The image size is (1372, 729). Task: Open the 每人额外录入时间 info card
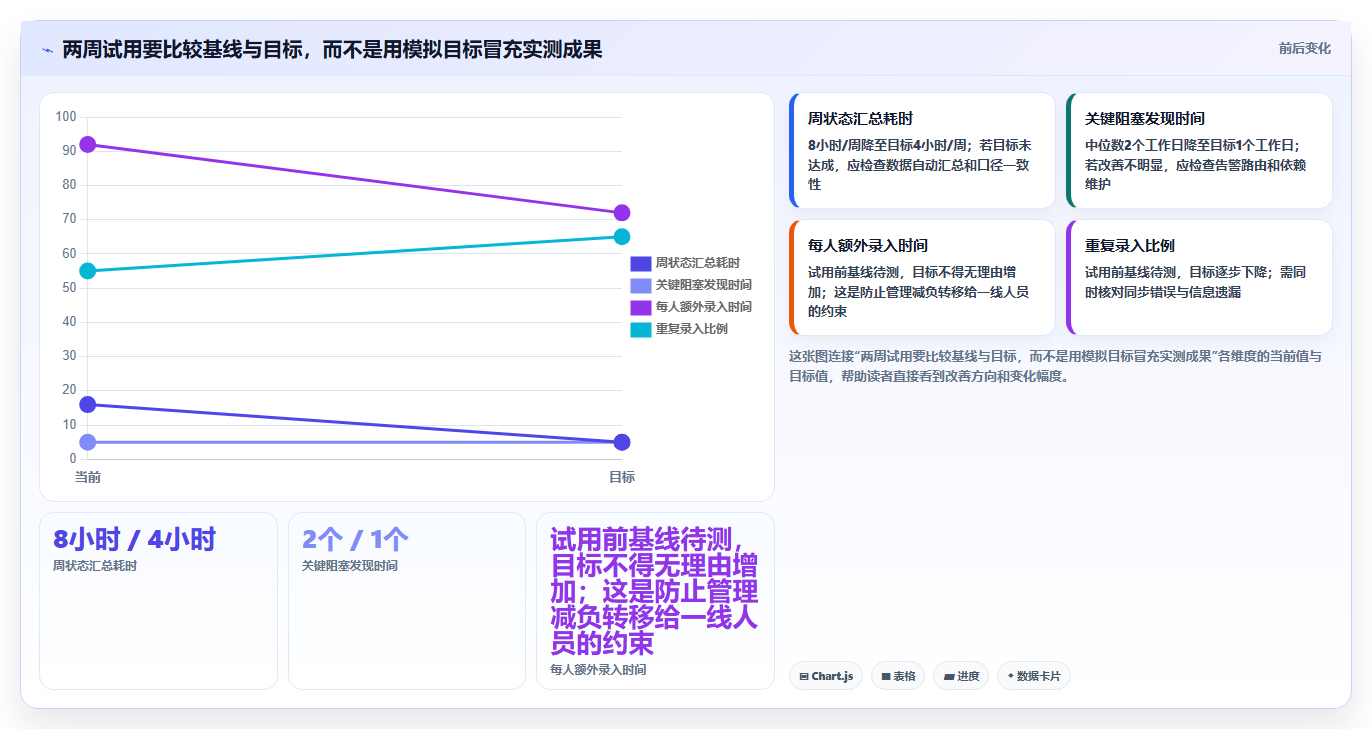922,277
